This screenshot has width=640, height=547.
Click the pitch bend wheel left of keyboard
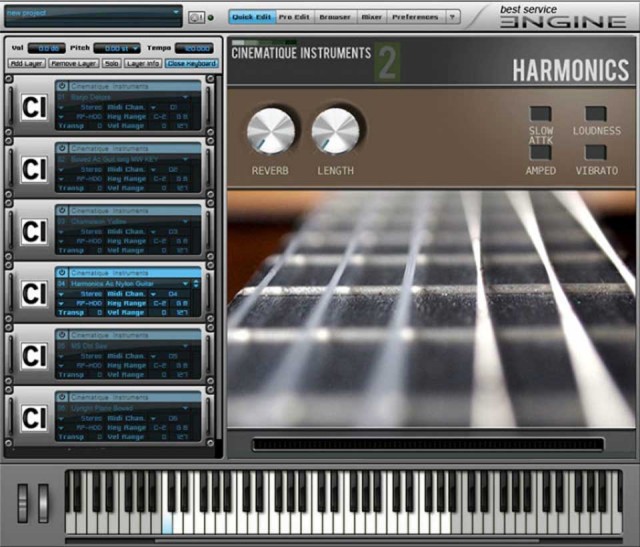[24, 503]
